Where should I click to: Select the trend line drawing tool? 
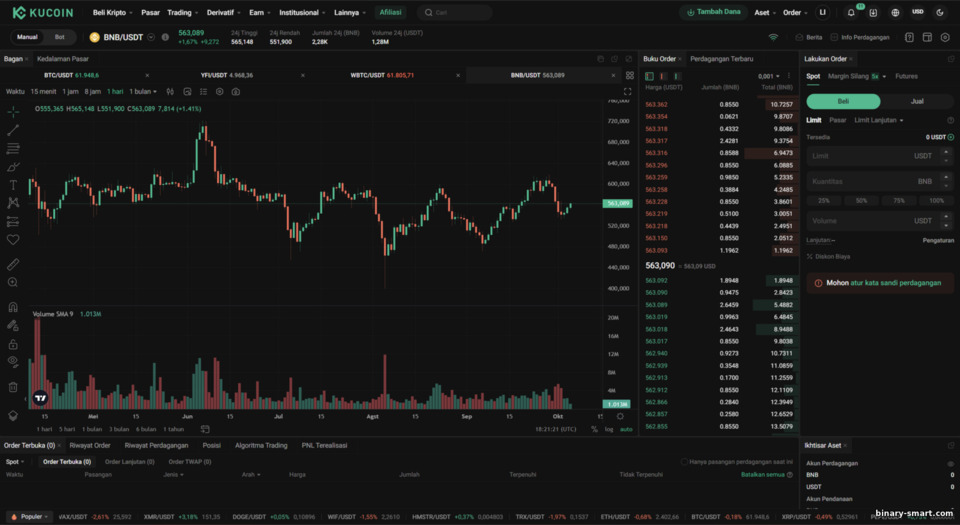13,130
